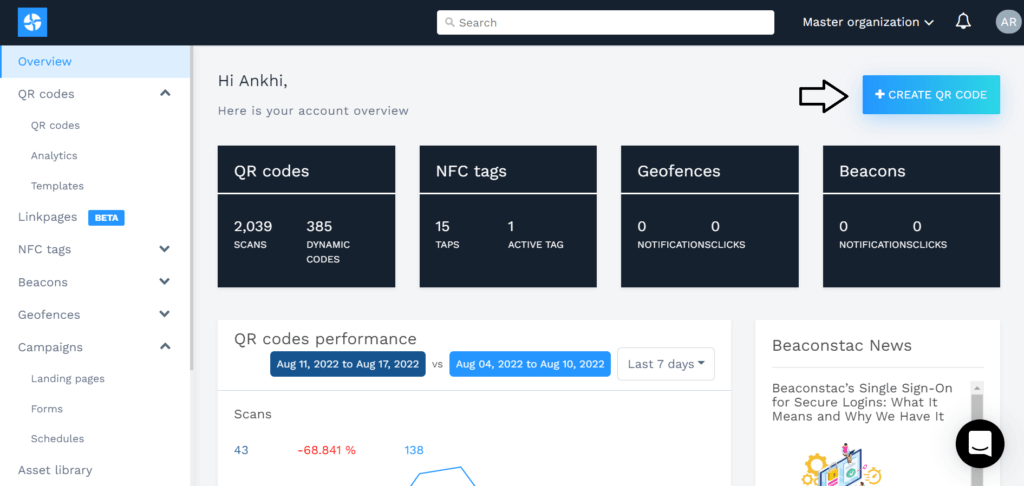Click the sidebar vertical scrollbar
This screenshot has width=1024, height=486.
point(191,208)
